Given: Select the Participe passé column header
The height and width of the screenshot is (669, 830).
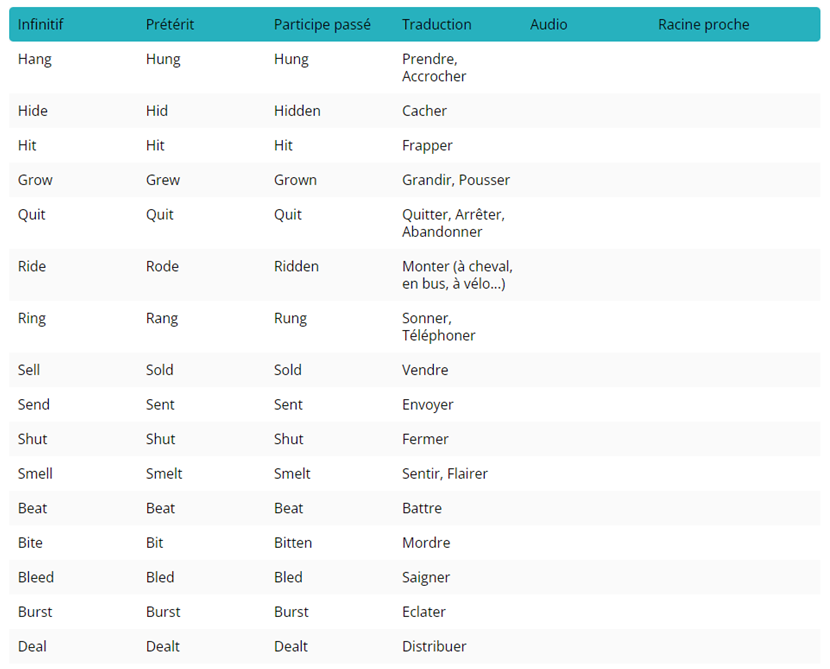Looking at the screenshot, I should (322, 25).
